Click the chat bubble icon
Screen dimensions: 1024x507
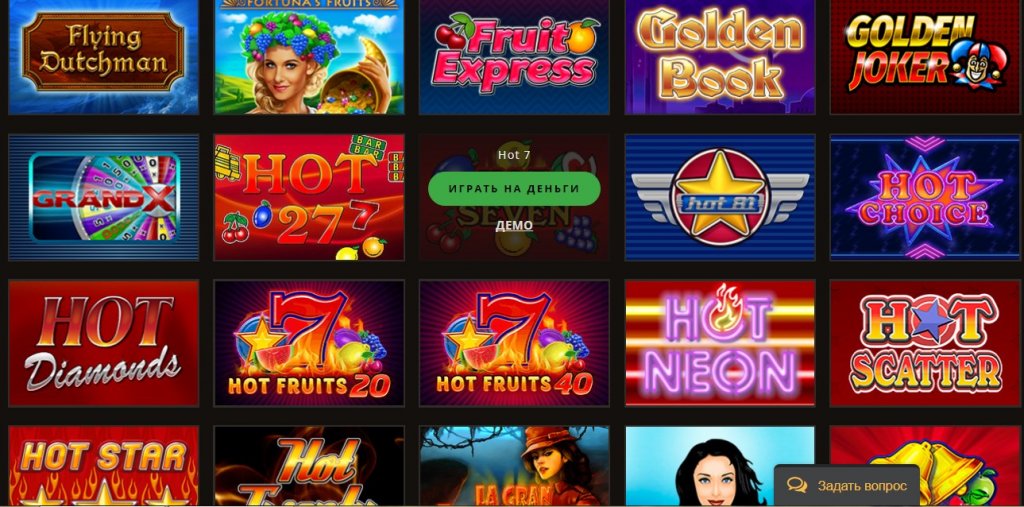(797, 485)
